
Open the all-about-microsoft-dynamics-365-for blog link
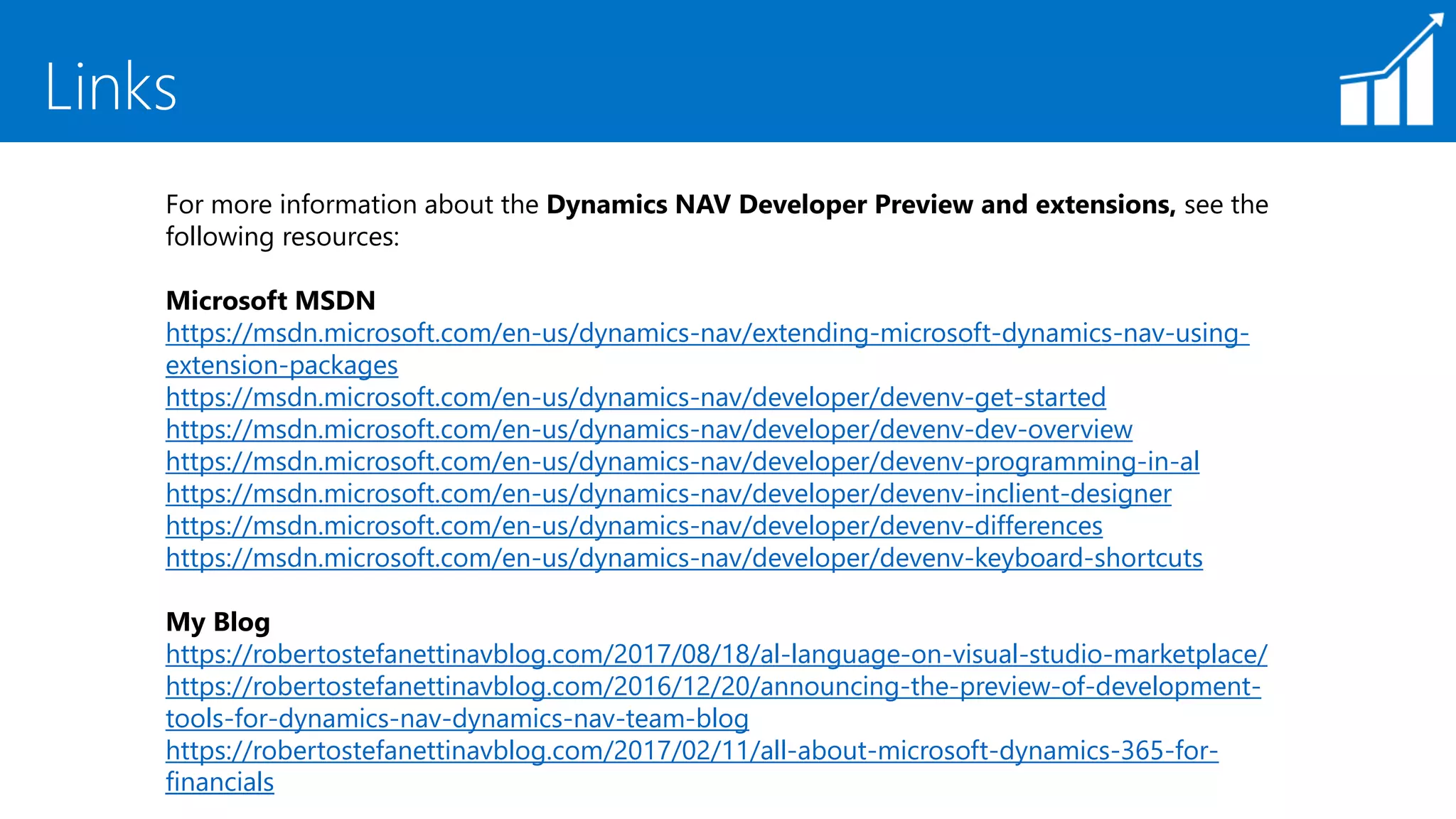pyautogui.click(x=691, y=750)
